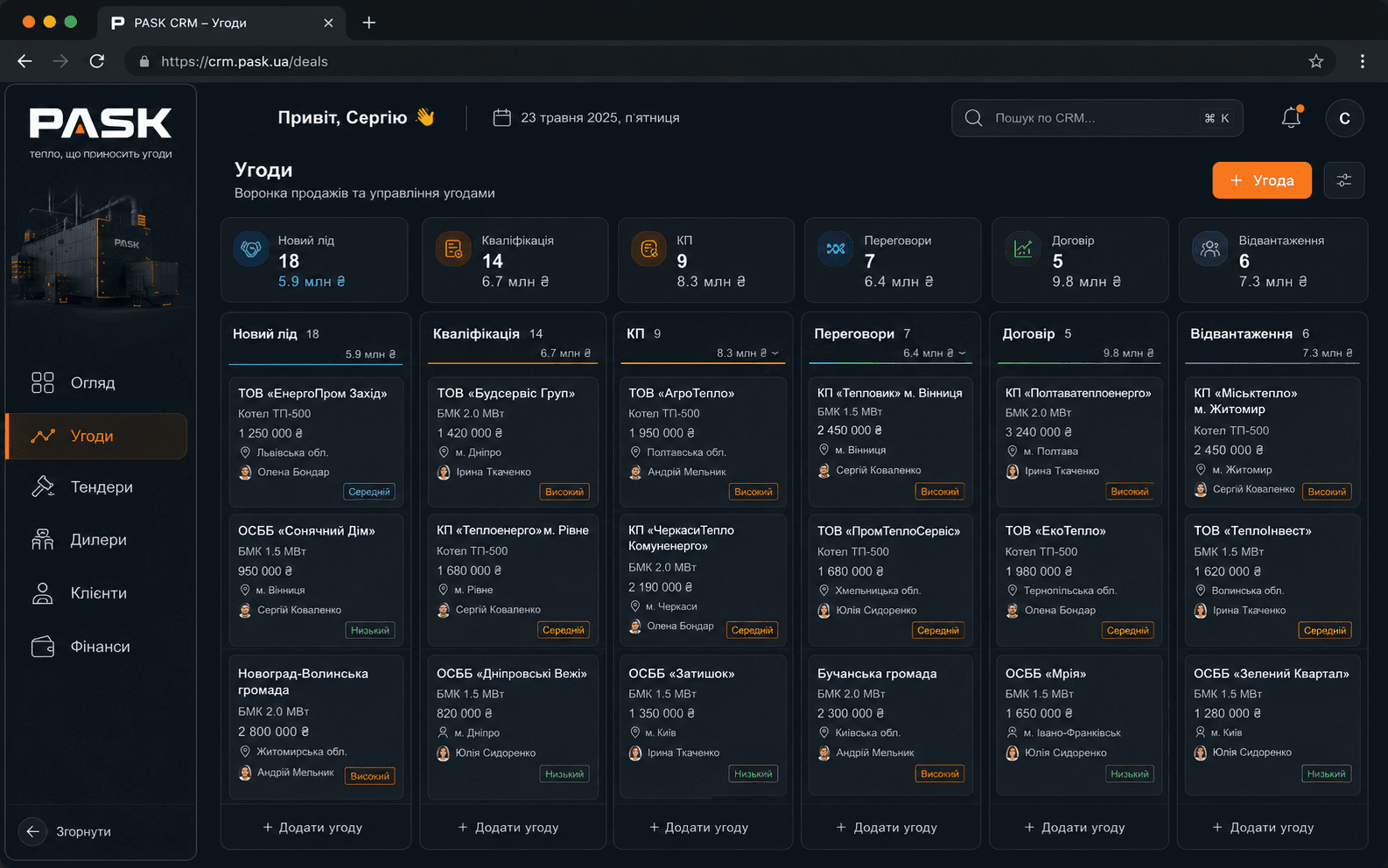Open ОСББ «Сонячний Дім» deal
1388x868 pixels.
click(x=316, y=581)
